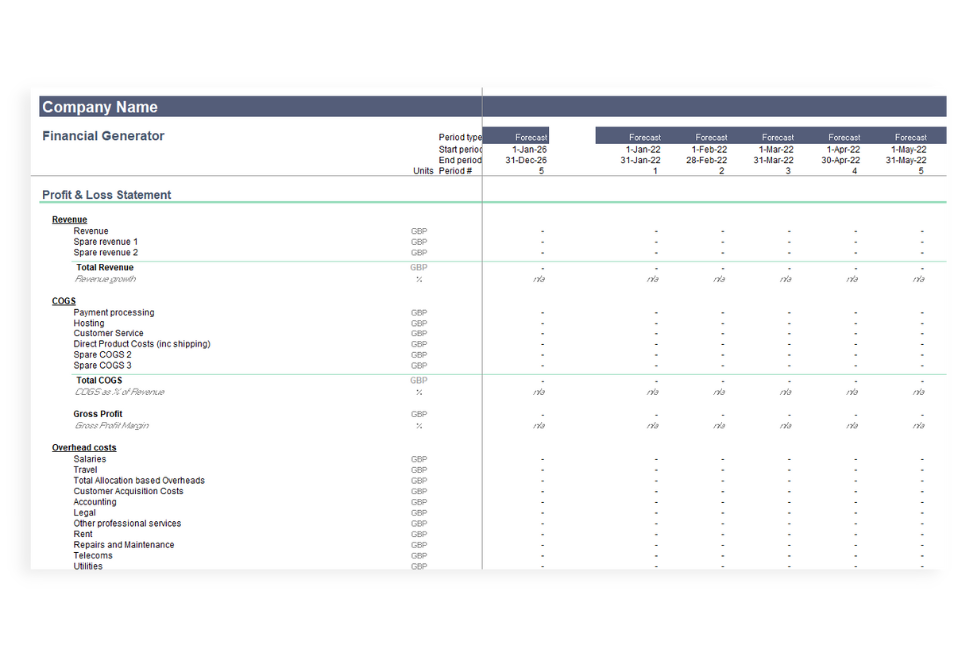Select the Repairs and Maintenance label
This screenshot has width=957, height=665.
(x=124, y=545)
